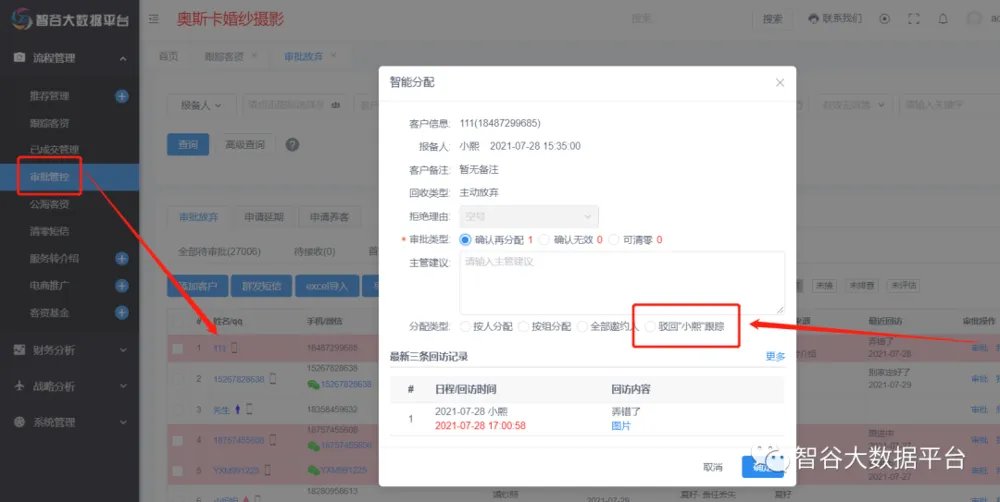The image size is (1000, 502).
Task: Select the 确认无效 radio button
Action: (545, 240)
